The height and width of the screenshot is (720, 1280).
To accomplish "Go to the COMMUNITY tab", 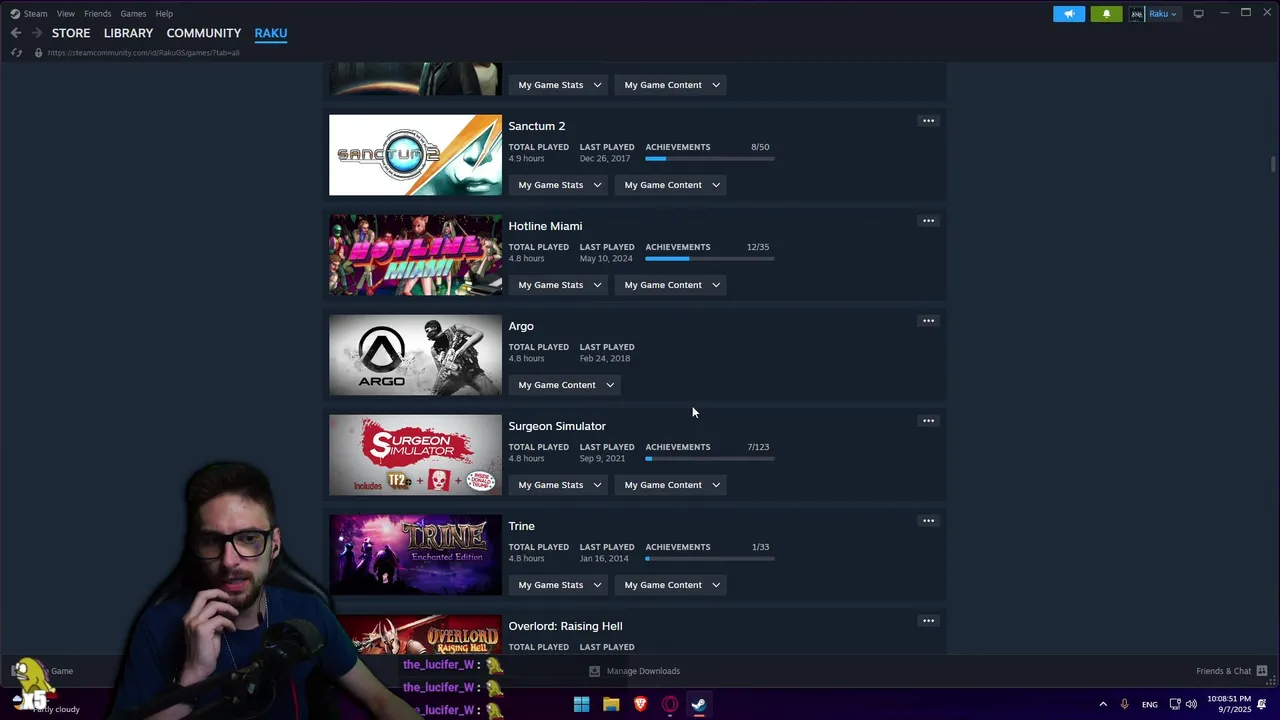I will click(204, 33).
